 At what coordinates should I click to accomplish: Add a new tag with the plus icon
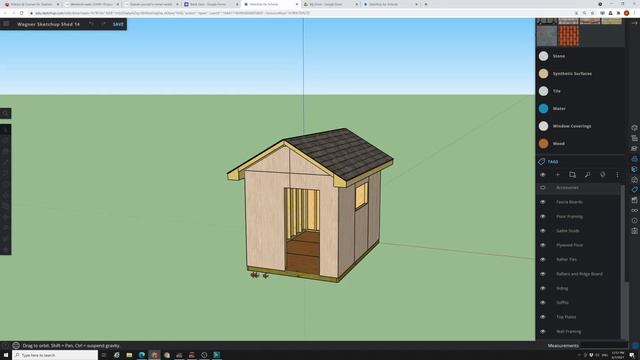point(558,175)
